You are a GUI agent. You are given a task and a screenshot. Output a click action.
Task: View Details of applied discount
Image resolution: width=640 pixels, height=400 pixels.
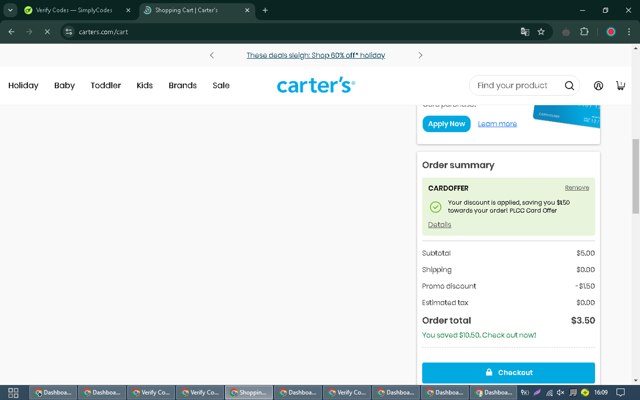point(440,224)
